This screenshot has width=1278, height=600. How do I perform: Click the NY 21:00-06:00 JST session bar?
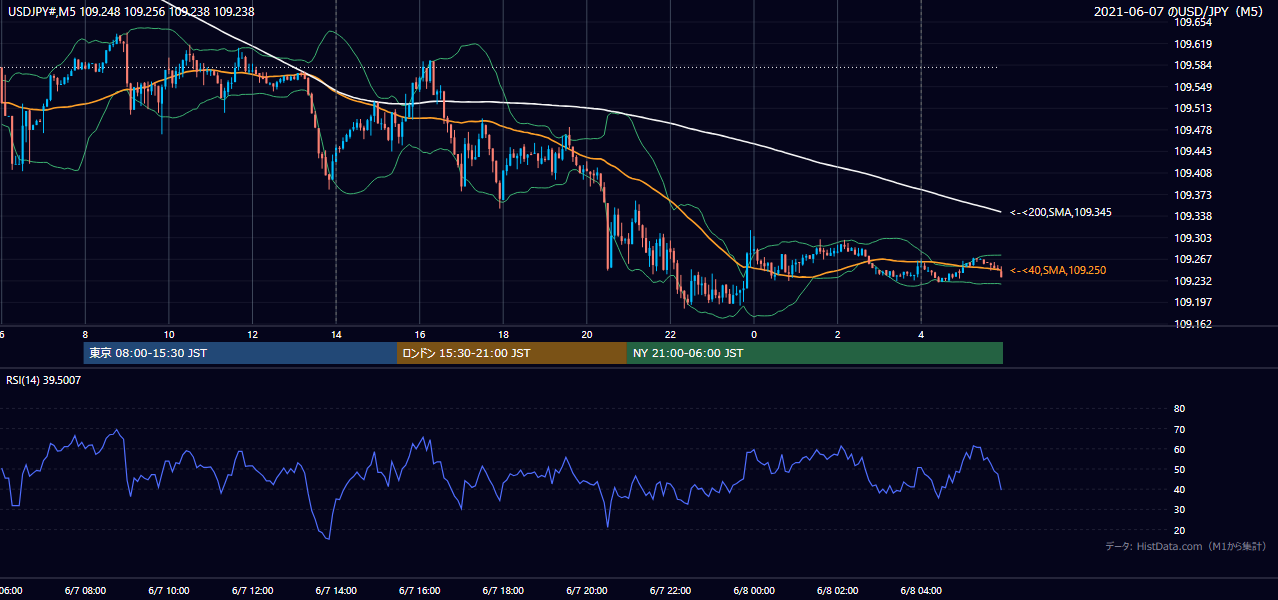[815, 353]
